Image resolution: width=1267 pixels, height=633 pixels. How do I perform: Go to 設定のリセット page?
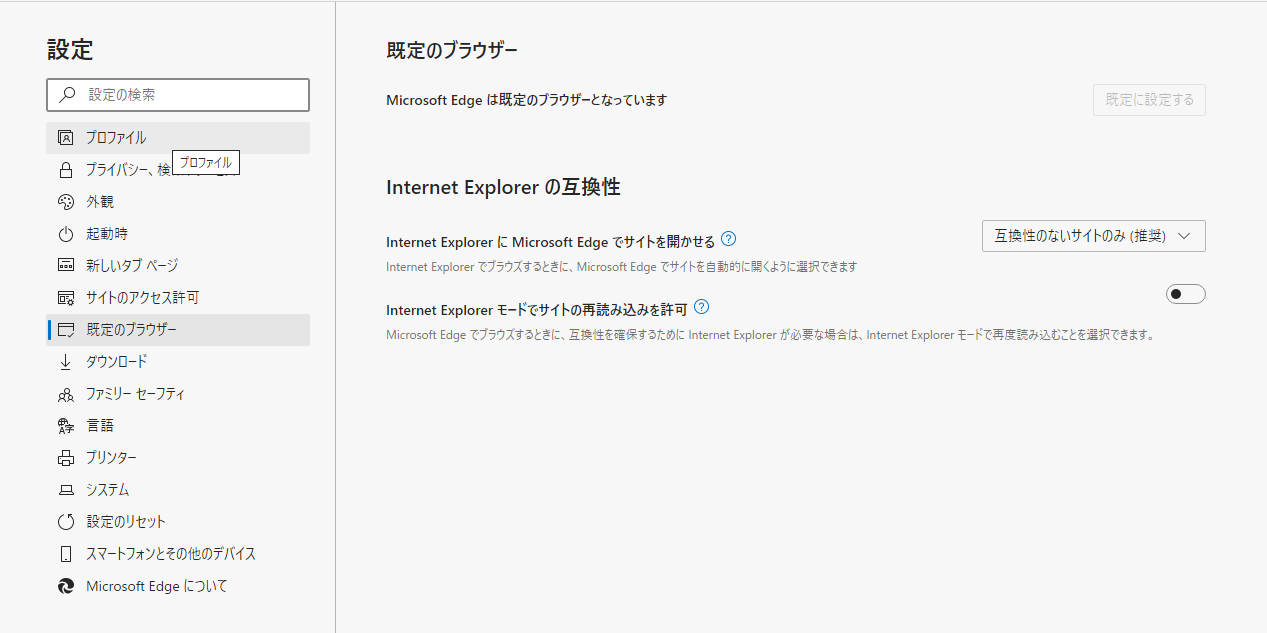178,522
